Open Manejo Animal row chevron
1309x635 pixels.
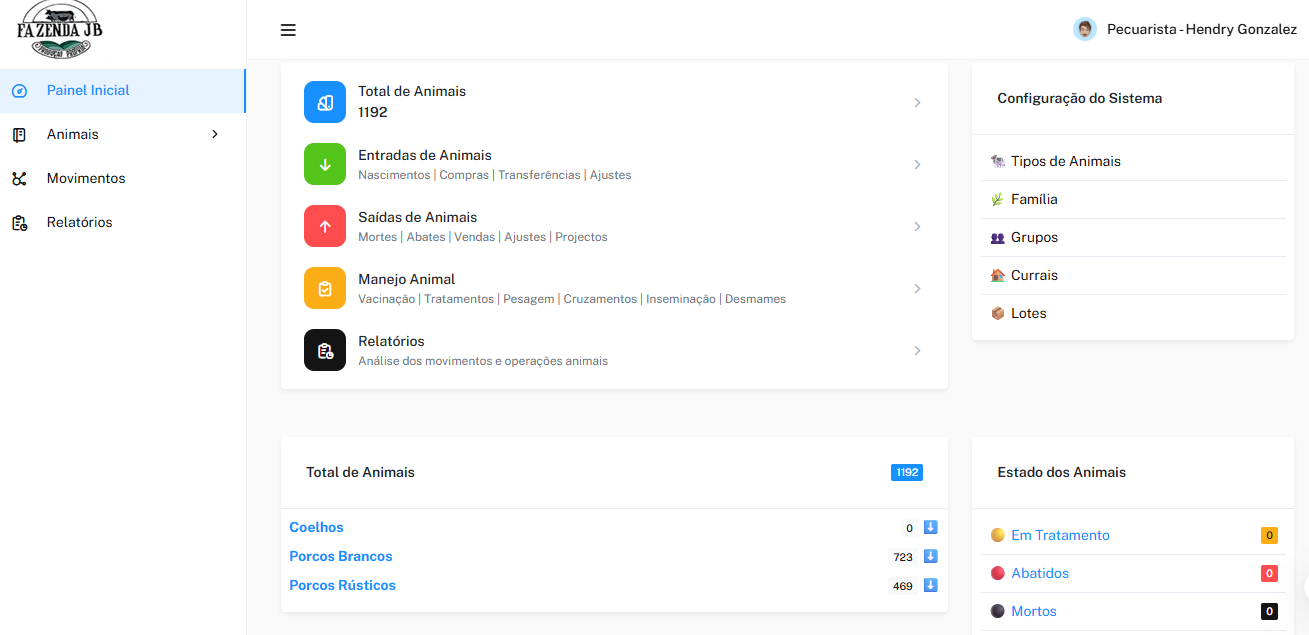[917, 288]
